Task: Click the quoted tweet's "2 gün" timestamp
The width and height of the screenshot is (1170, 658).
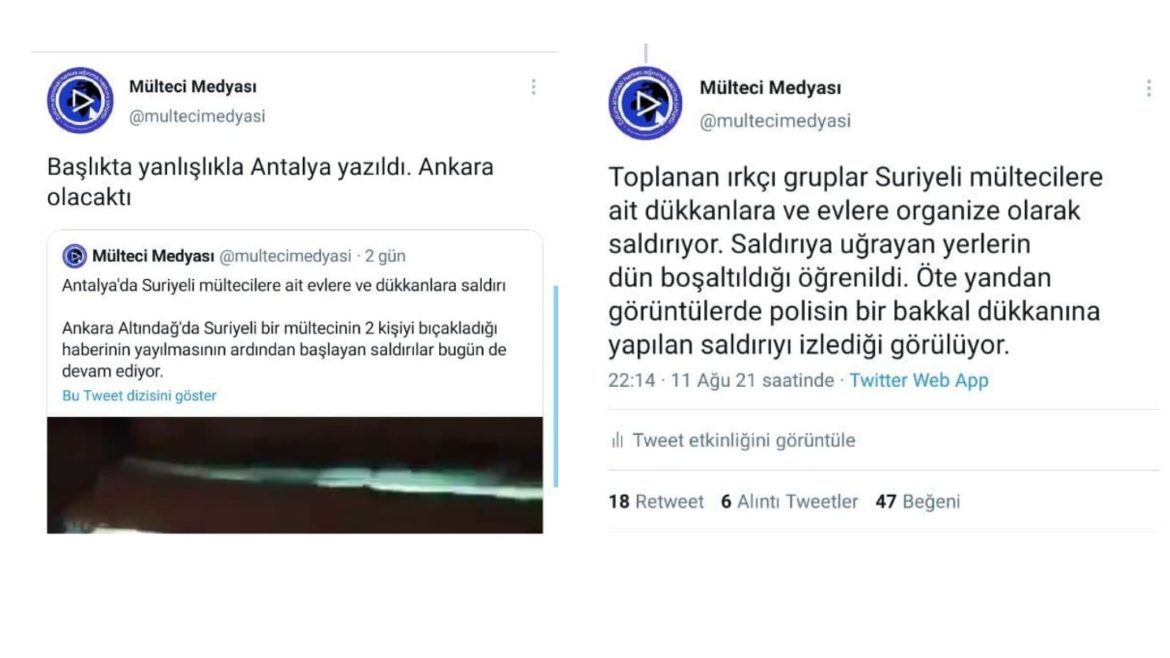Action: tap(385, 256)
